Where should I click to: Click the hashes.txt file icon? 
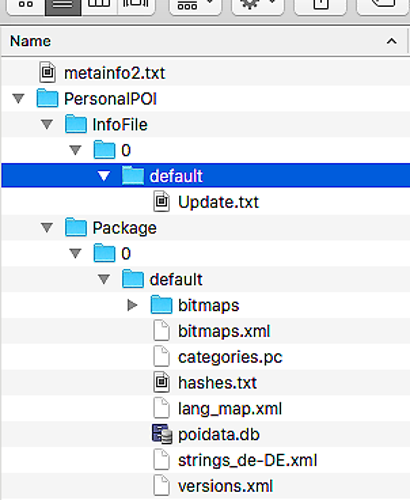162,382
